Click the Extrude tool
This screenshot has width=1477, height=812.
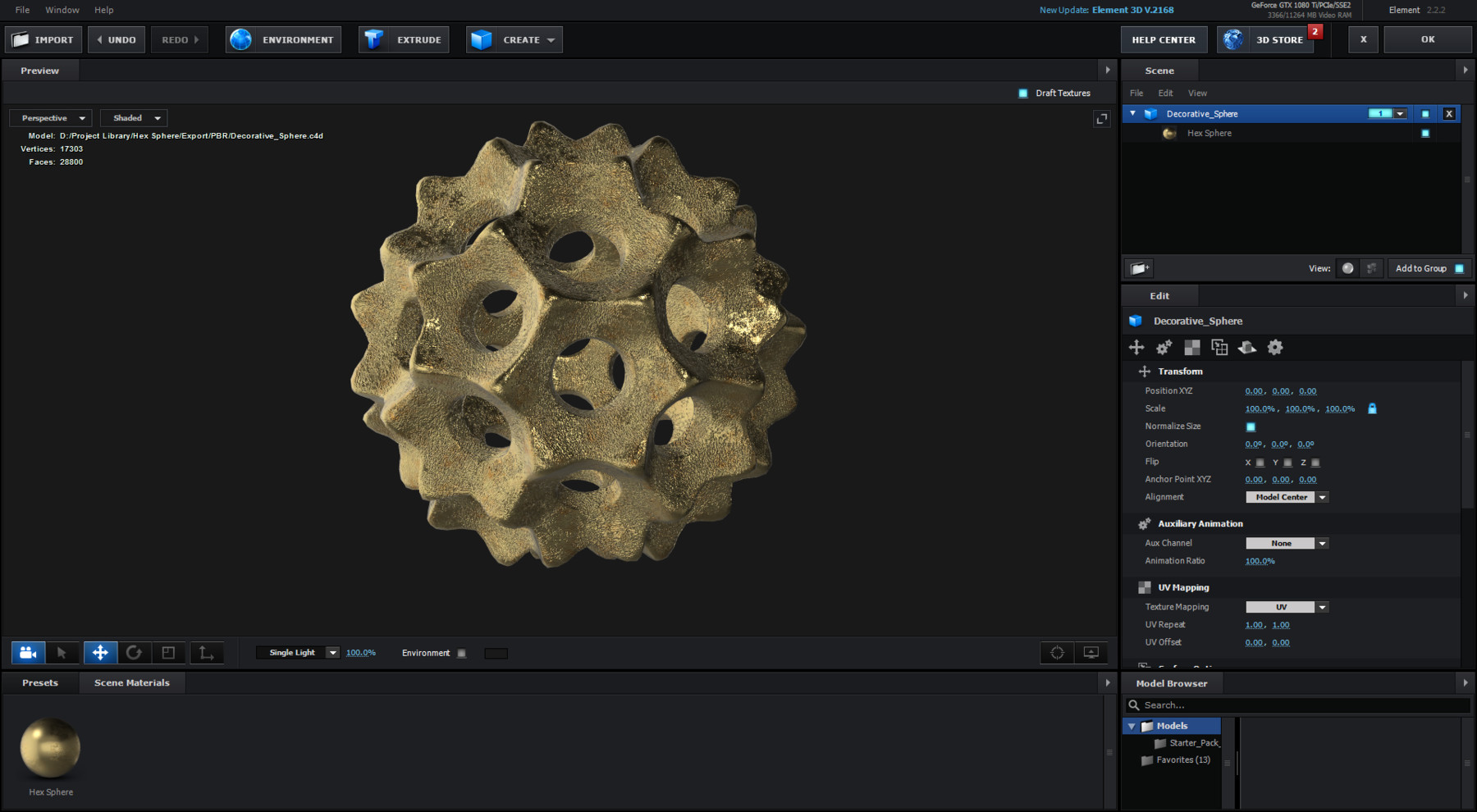pyautogui.click(x=403, y=39)
